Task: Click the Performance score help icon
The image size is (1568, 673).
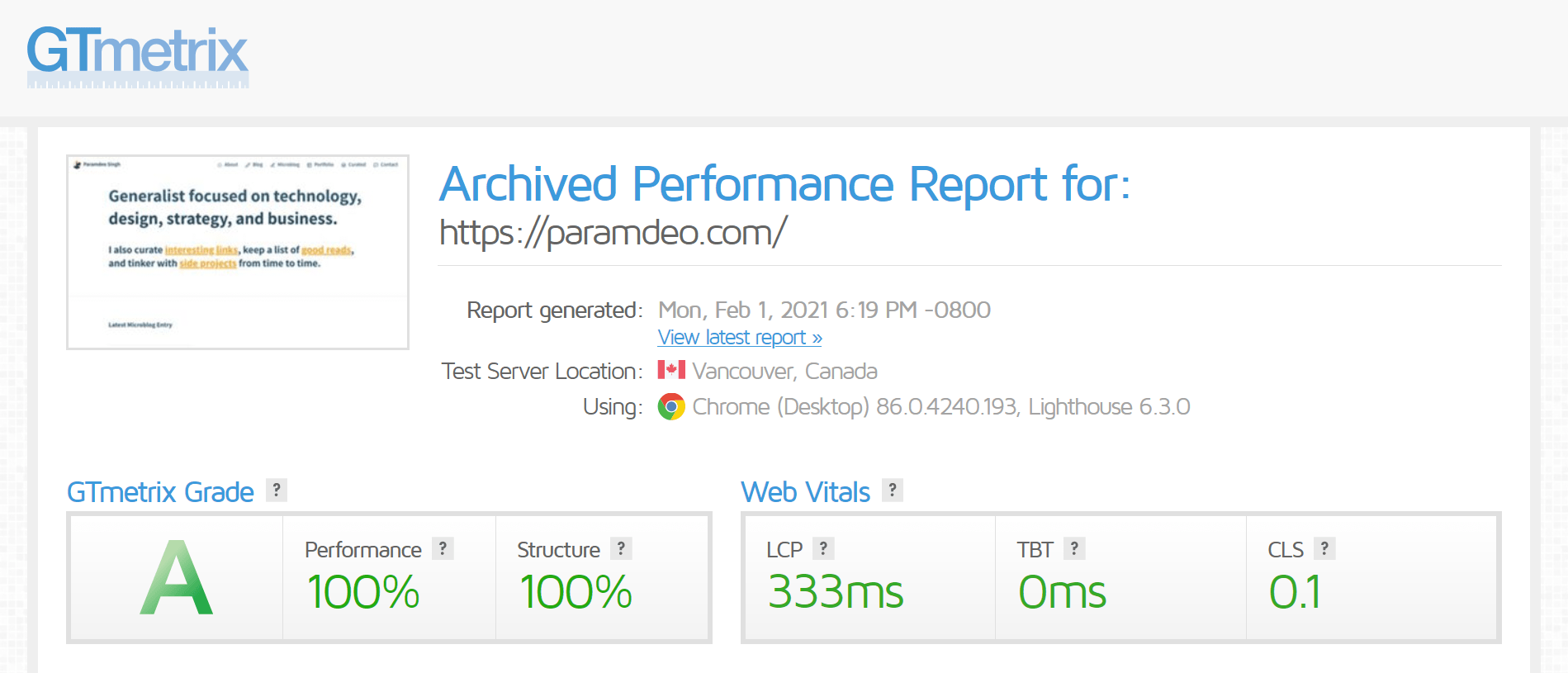Action: coord(443,548)
